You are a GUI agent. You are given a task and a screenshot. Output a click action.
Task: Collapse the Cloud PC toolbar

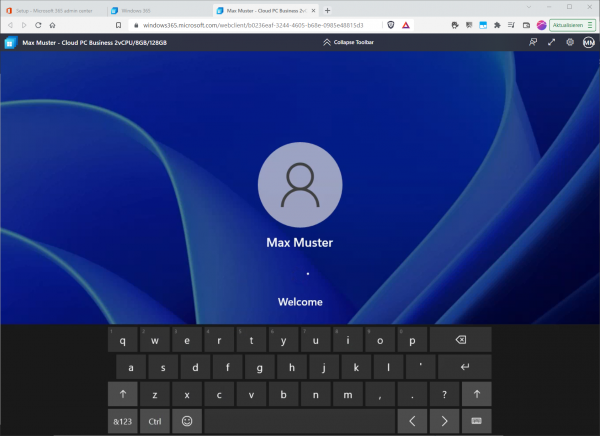pyautogui.click(x=350, y=42)
